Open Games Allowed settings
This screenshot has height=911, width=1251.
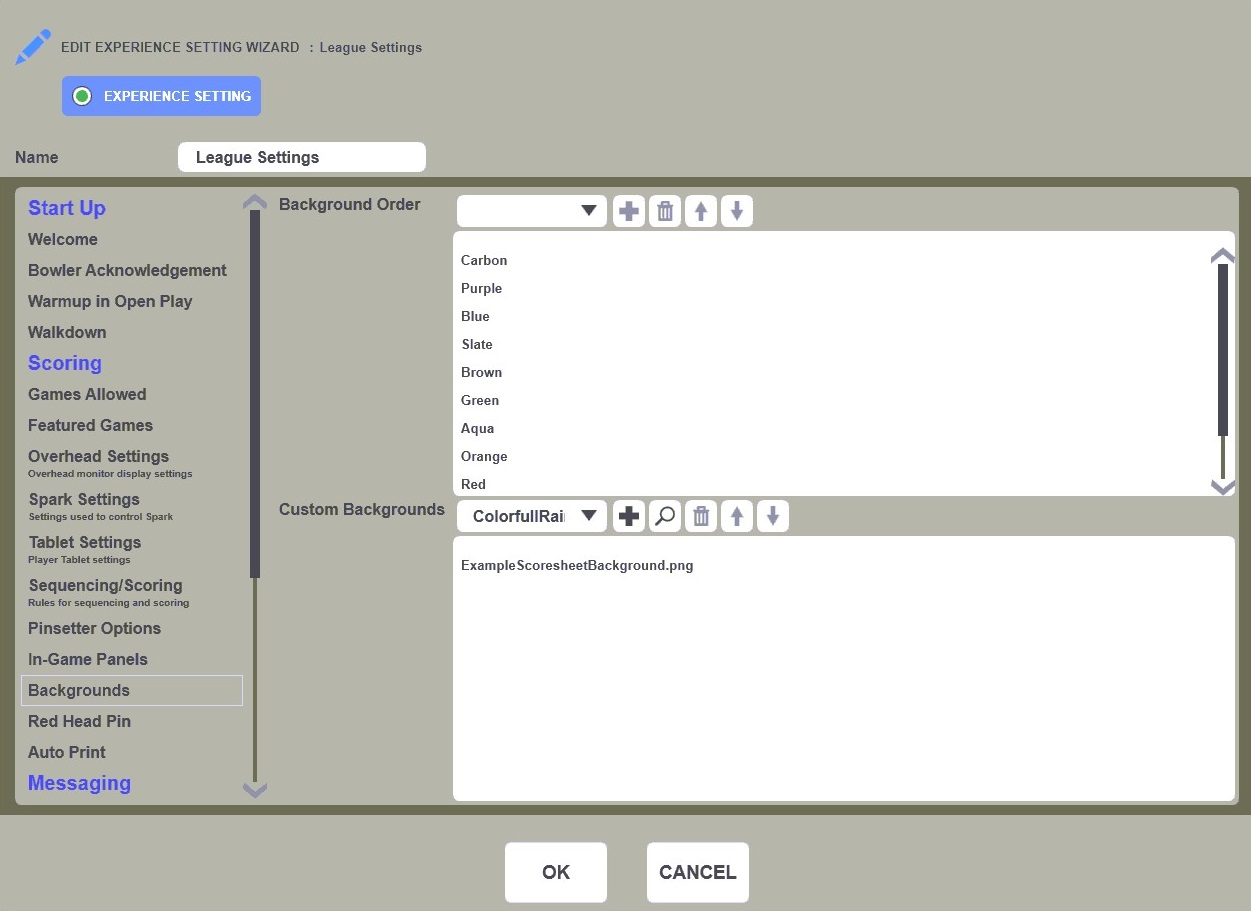(87, 394)
